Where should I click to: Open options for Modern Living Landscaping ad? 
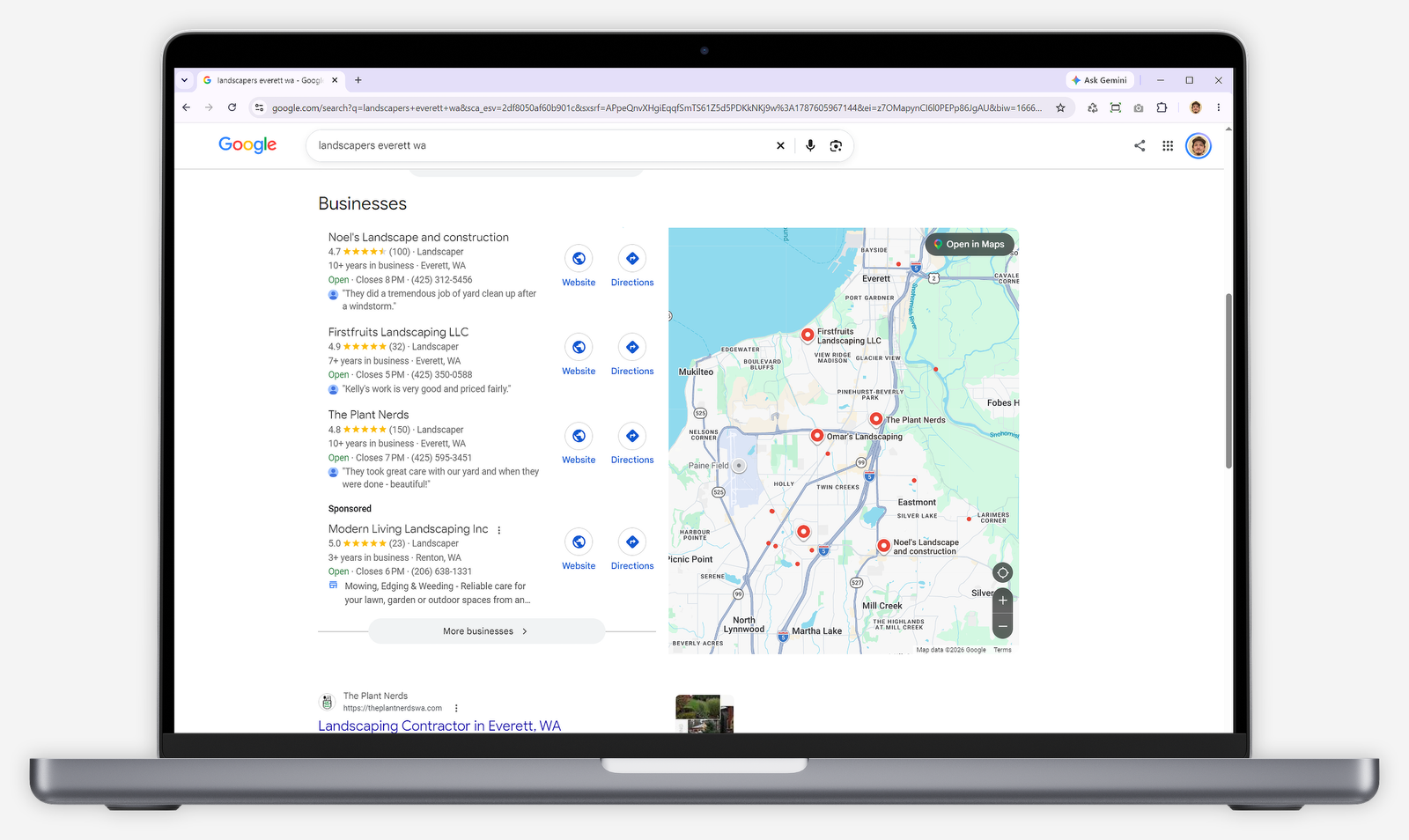coord(499,530)
